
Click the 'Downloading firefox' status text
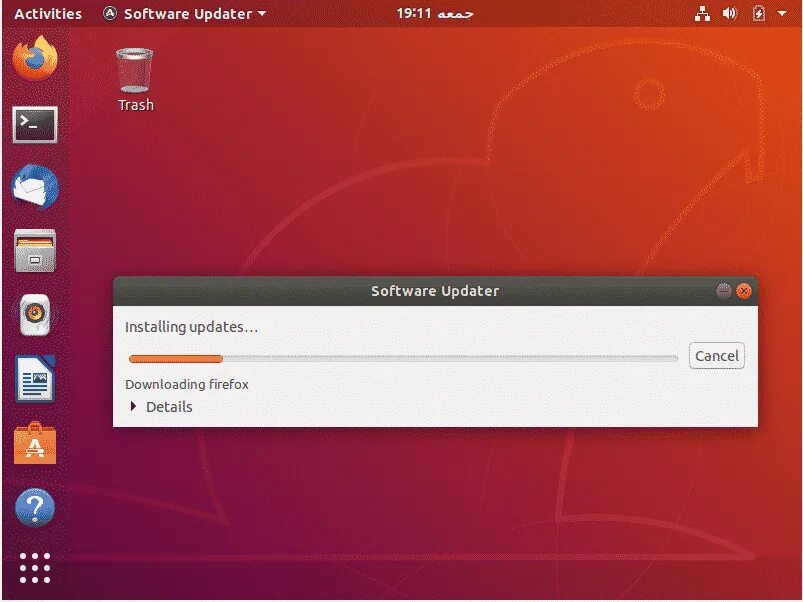pyautogui.click(x=187, y=384)
